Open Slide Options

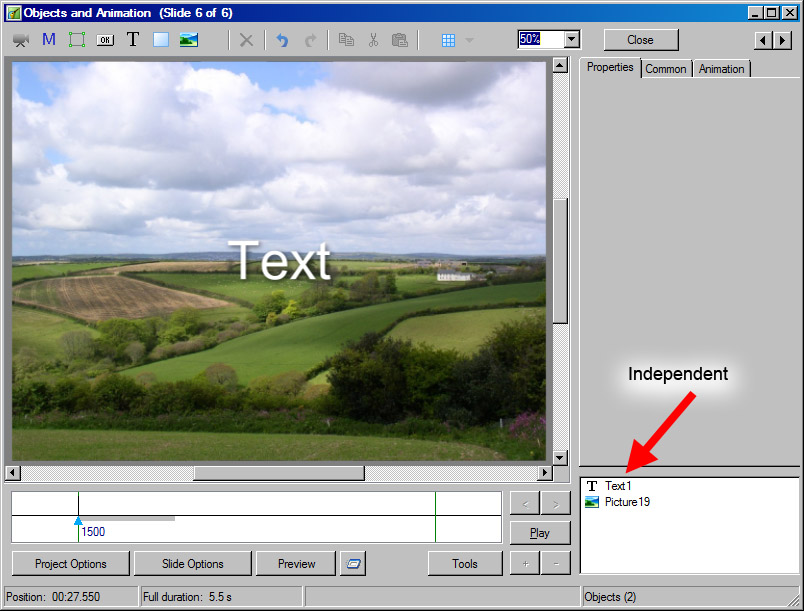pyautogui.click(x=192, y=564)
